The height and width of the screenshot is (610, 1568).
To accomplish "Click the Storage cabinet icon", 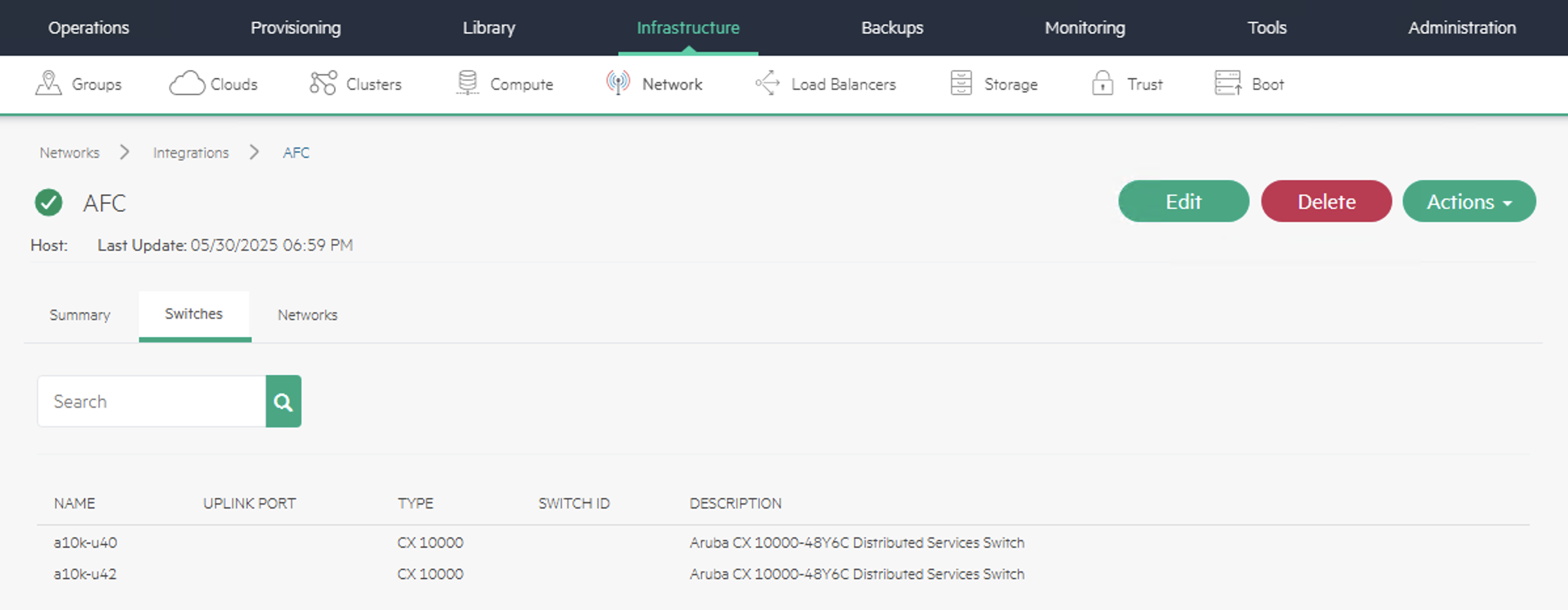I will (961, 84).
